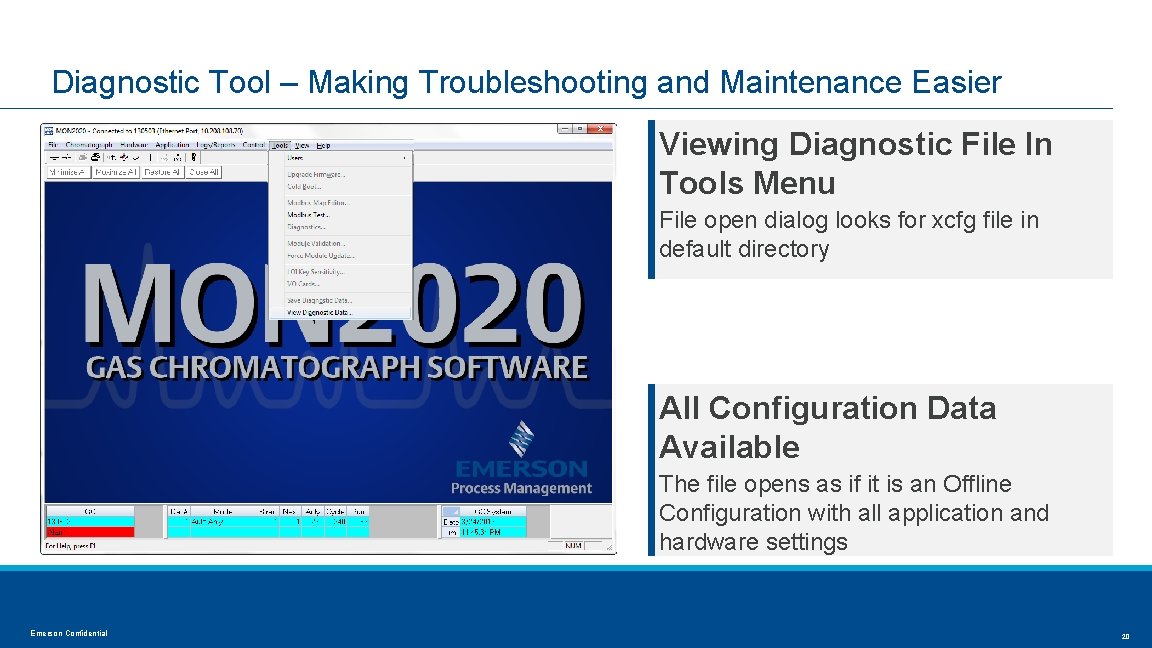Open the Application menu
This screenshot has width=1152, height=648.
click(173, 145)
